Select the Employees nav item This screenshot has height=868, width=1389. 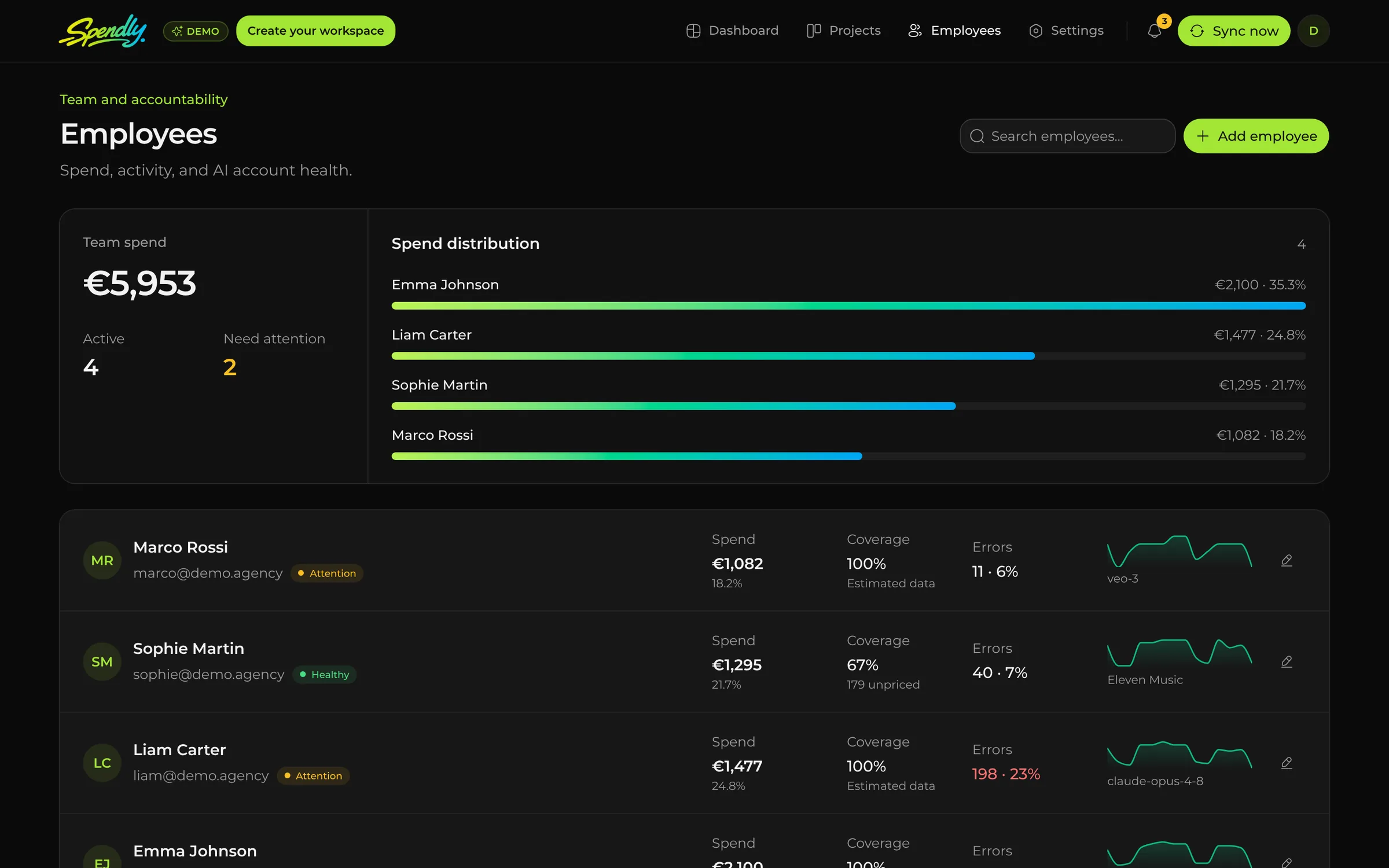pos(954,31)
